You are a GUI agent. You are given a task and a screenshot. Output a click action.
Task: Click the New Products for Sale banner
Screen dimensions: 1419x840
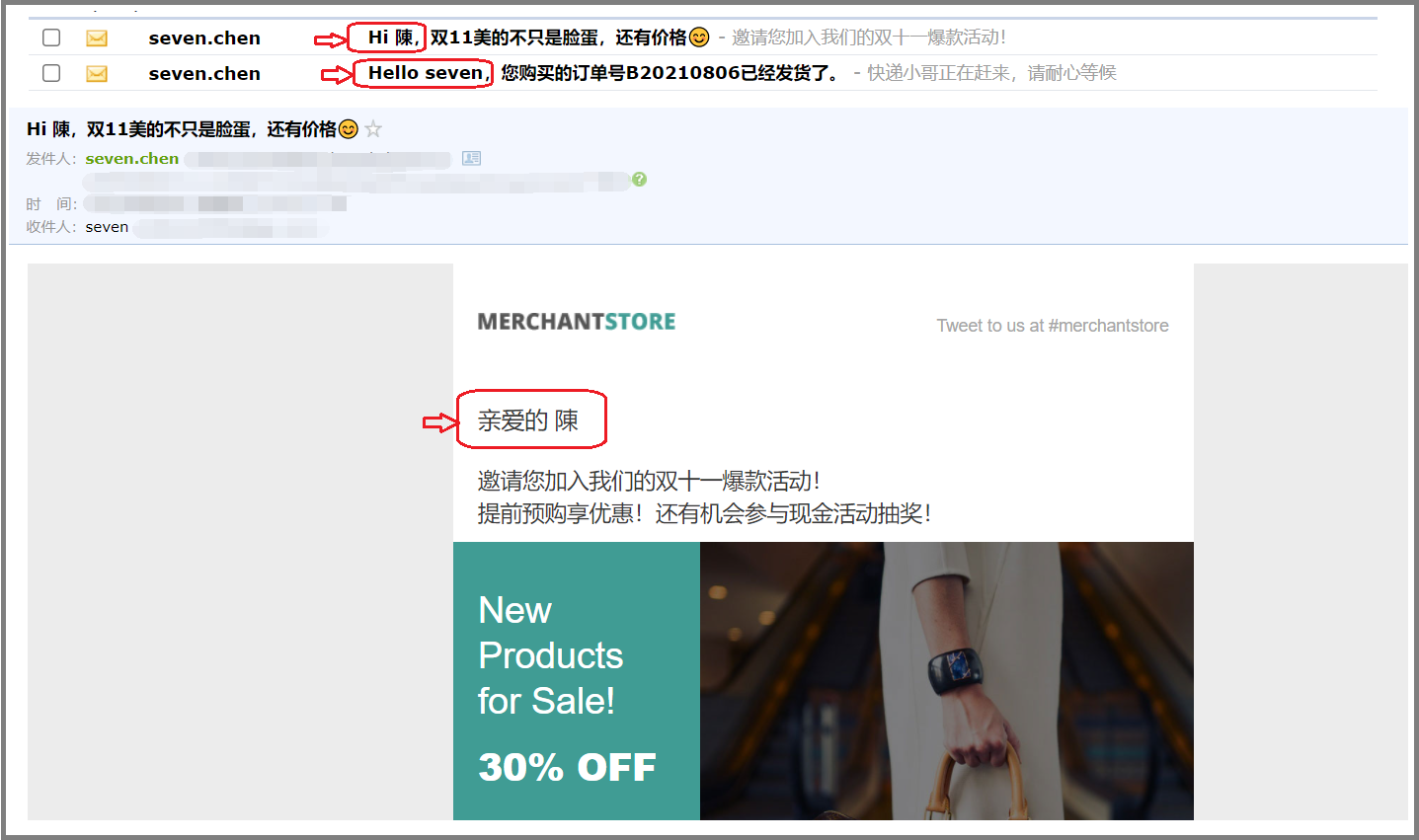(x=577, y=681)
